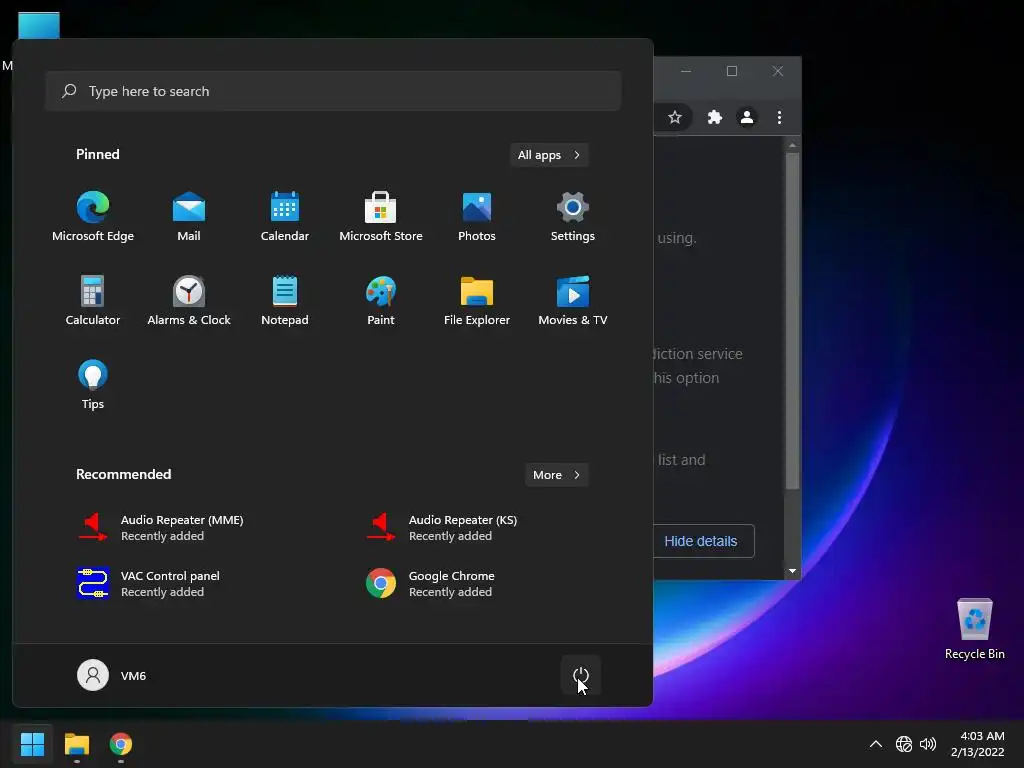The height and width of the screenshot is (768, 1024).
Task: Bookmark page with Chrome star icon
Action: pyautogui.click(x=675, y=117)
